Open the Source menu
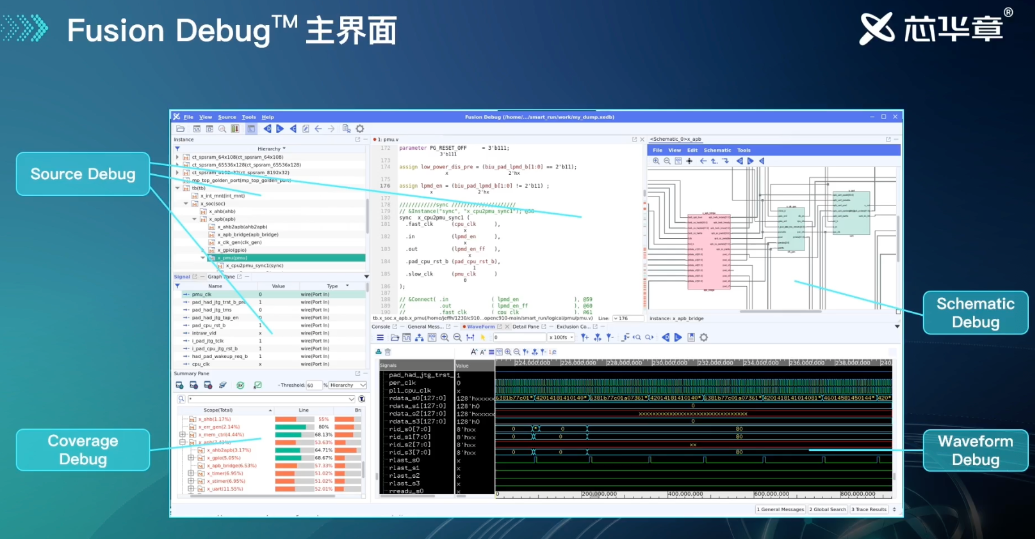 point(227,117)
